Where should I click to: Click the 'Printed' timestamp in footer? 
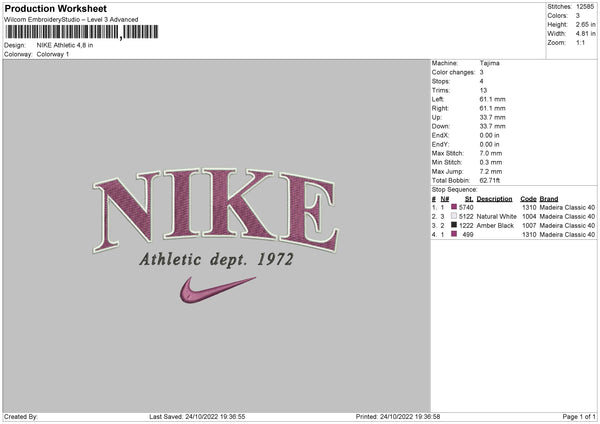[398, 416]
